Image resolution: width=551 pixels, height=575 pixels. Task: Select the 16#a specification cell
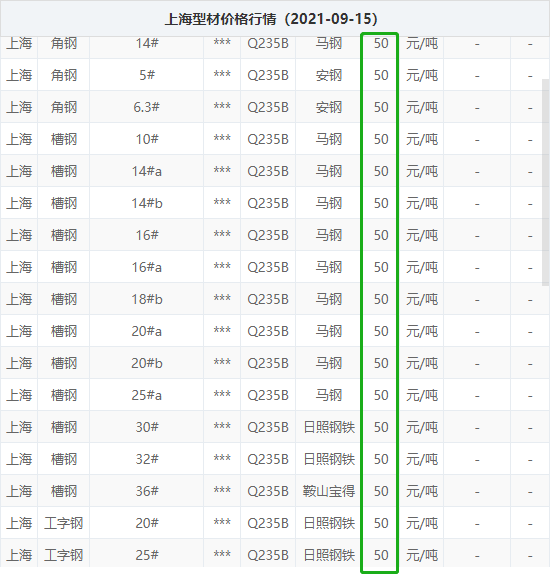(x=147, y=267)
